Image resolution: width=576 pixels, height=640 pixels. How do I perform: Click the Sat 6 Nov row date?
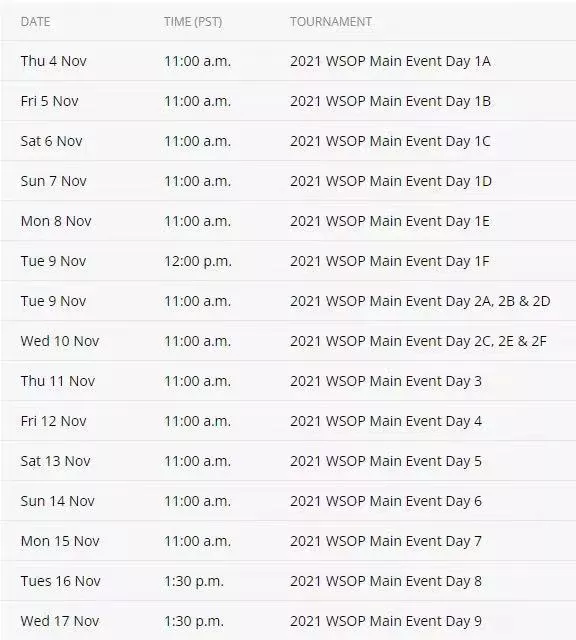51,141
